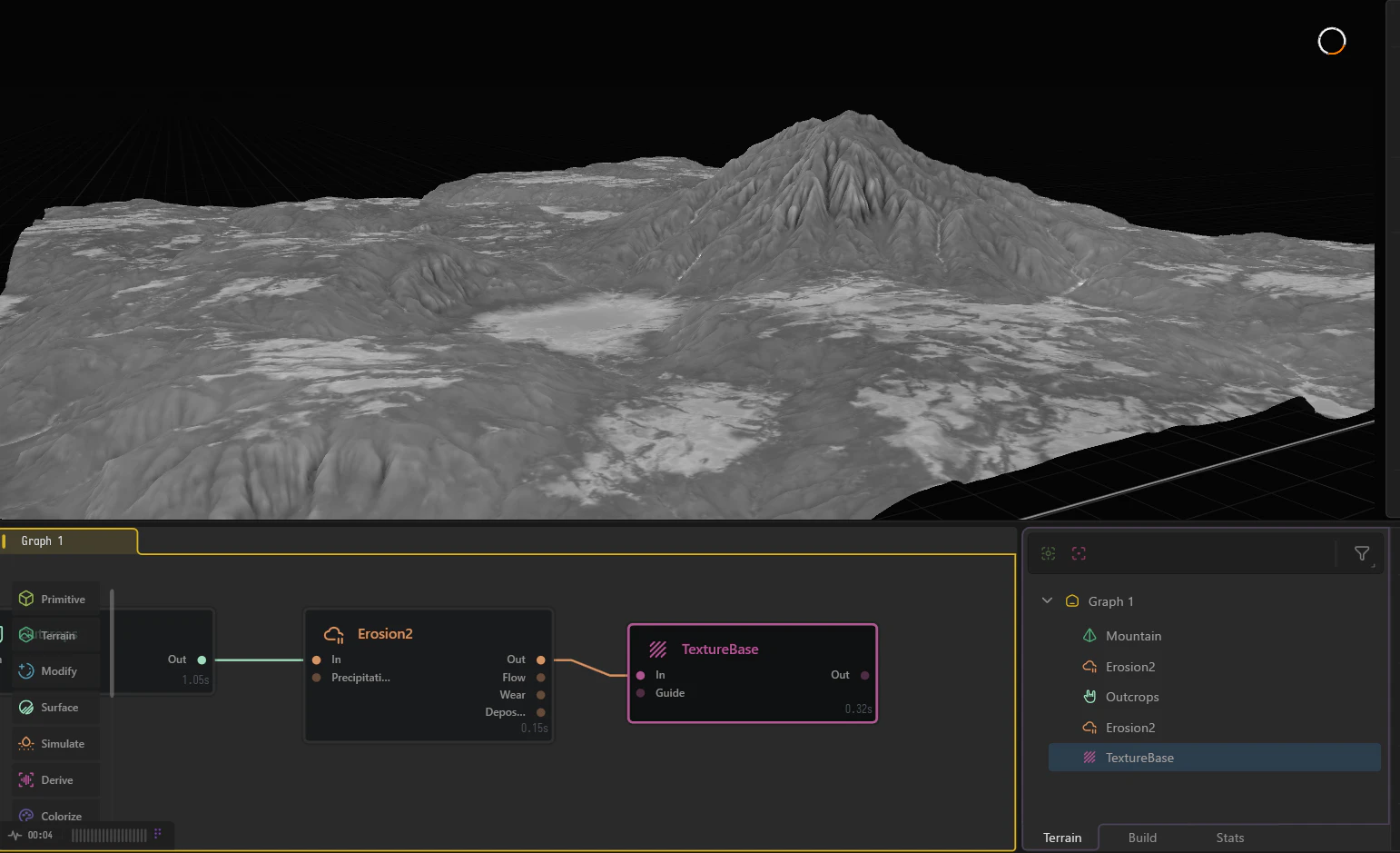1400x853 pixels.
Task: Click the Out port of the TextureBase node
Action: pyautogui.click(x=864, y=675)
